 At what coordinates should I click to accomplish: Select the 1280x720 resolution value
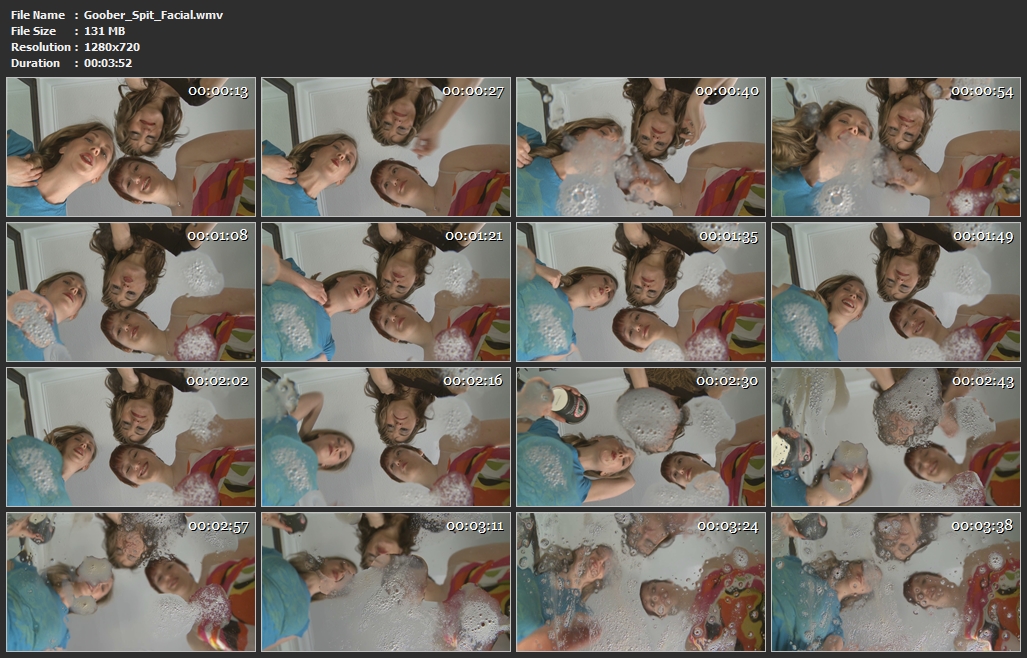tap(111, 47)
